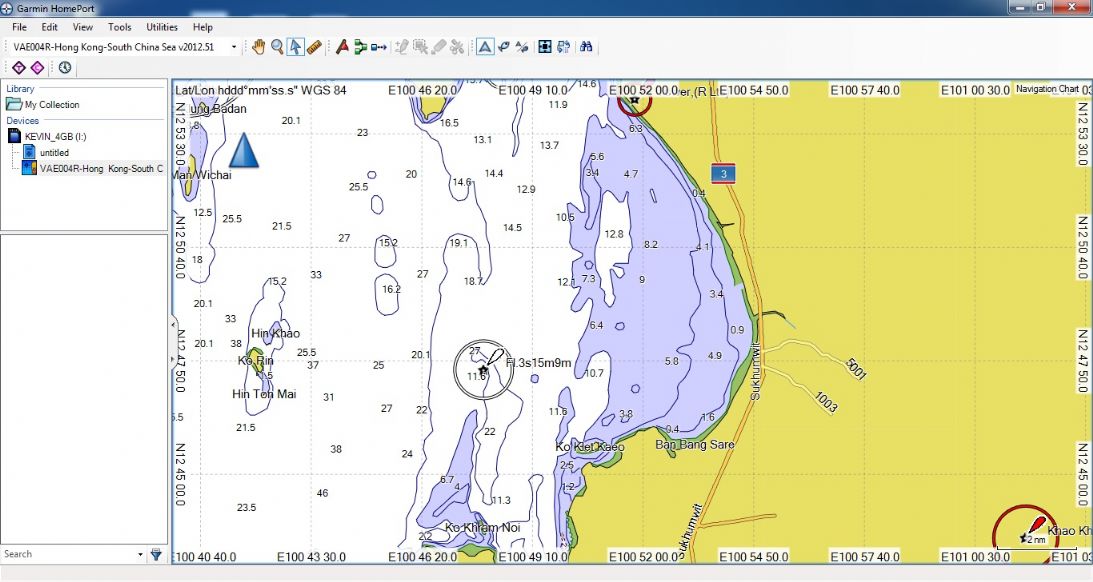
Task: Toggle the highlighted triangle map overlay button
Action: point(484,47)
